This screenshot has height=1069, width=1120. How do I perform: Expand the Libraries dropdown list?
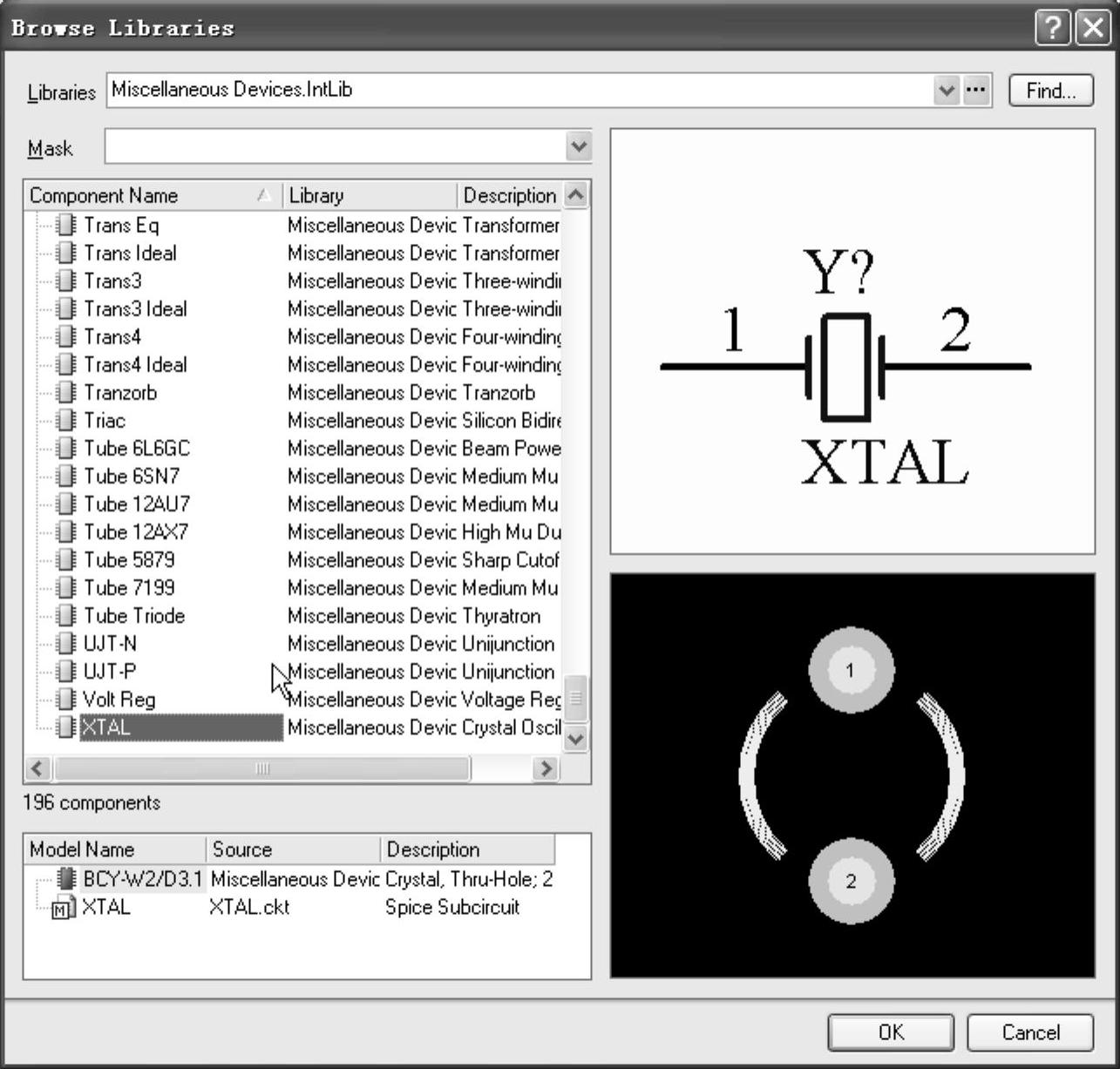tap(947, 90)
